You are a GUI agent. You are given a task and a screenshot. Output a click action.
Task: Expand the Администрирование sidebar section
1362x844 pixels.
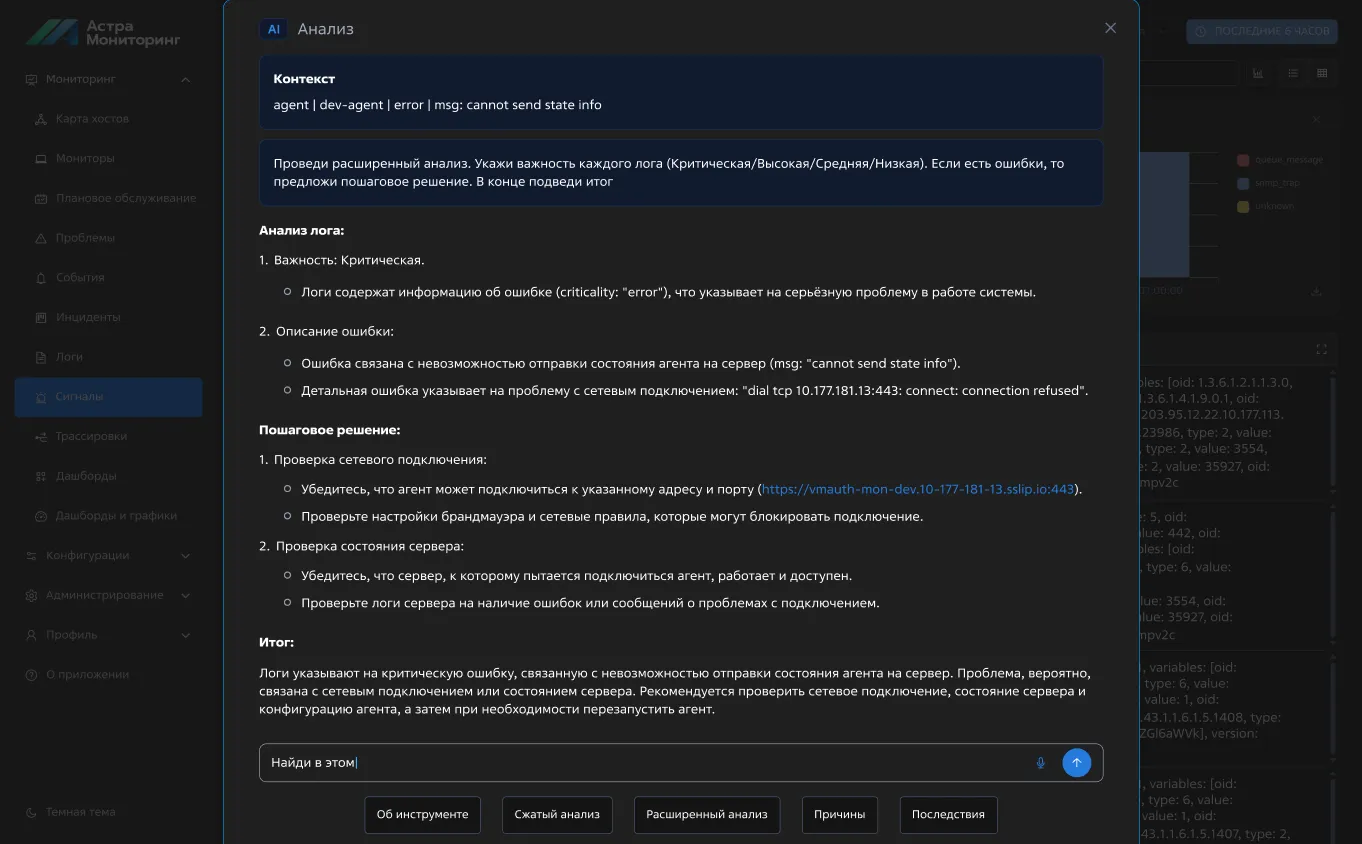tap(185, 596)
